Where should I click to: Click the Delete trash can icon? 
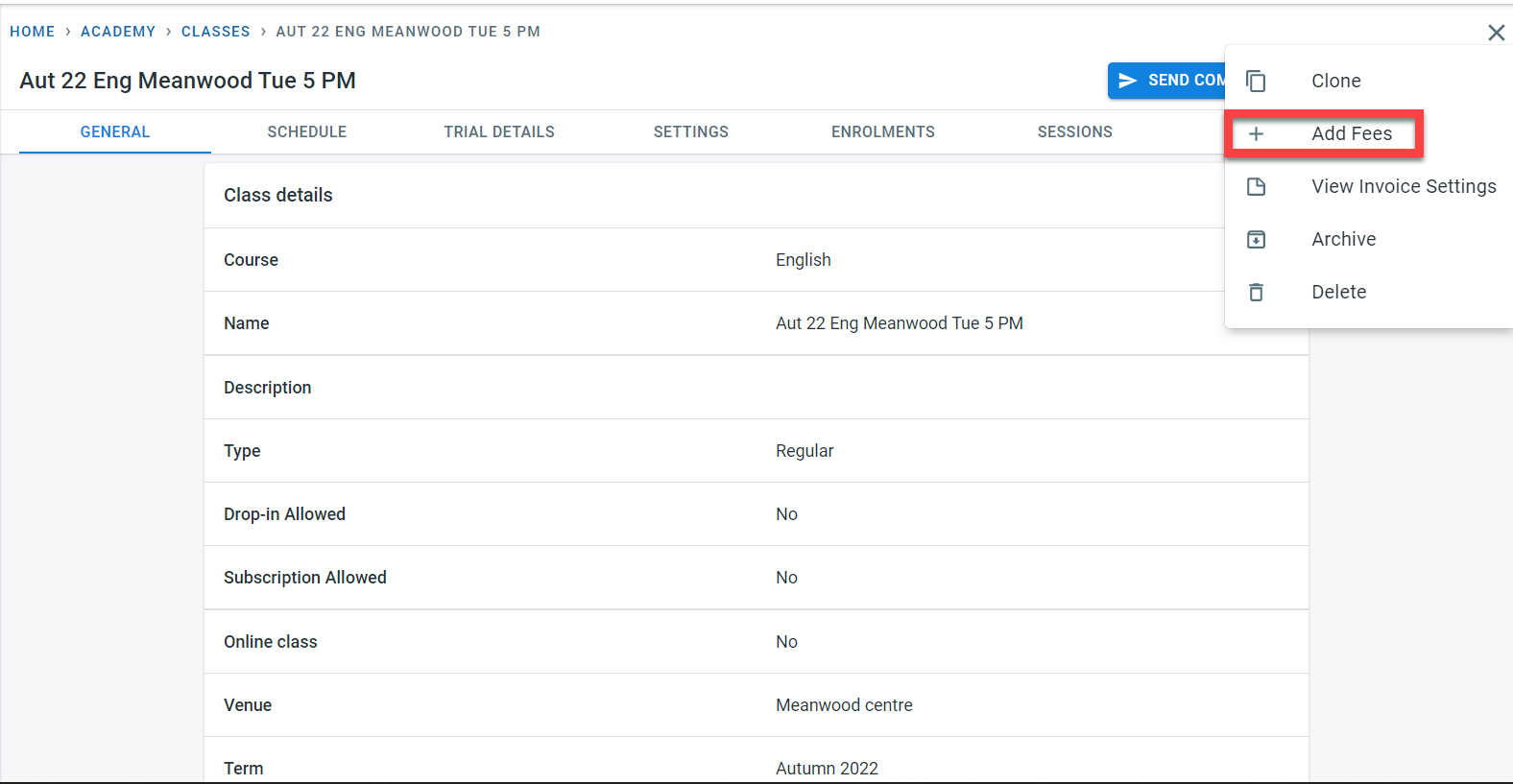click(x=1256, y=293)
